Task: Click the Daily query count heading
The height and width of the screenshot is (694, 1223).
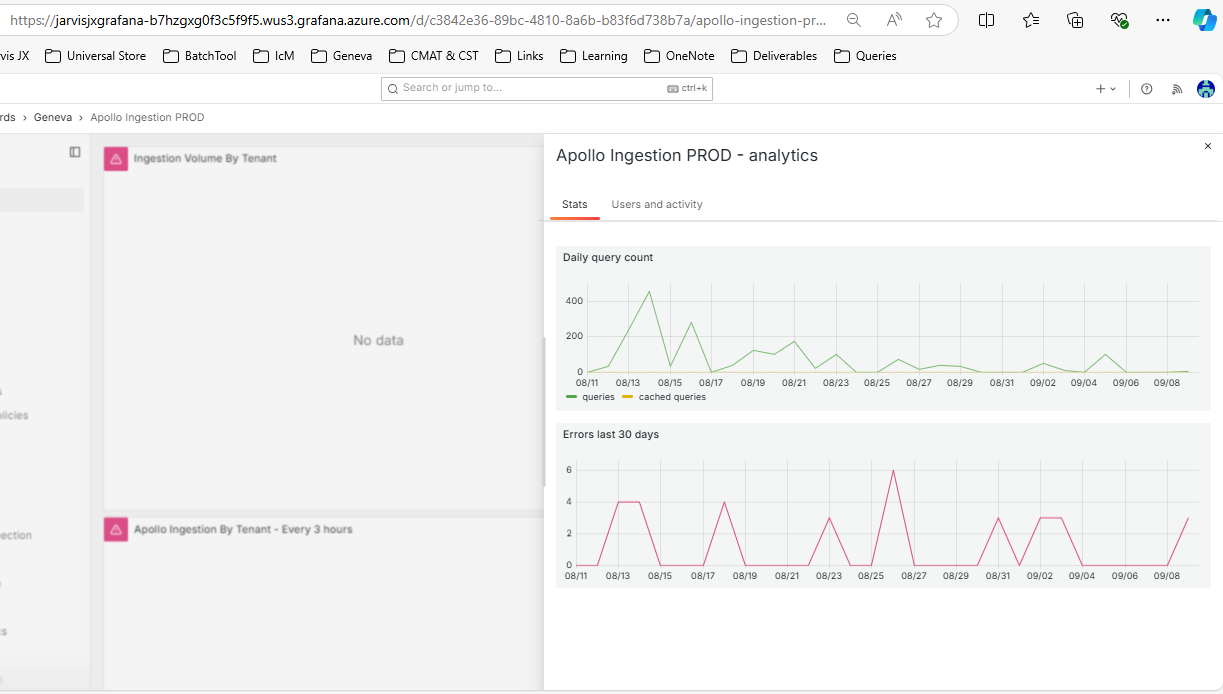Action: coord(608,257)
